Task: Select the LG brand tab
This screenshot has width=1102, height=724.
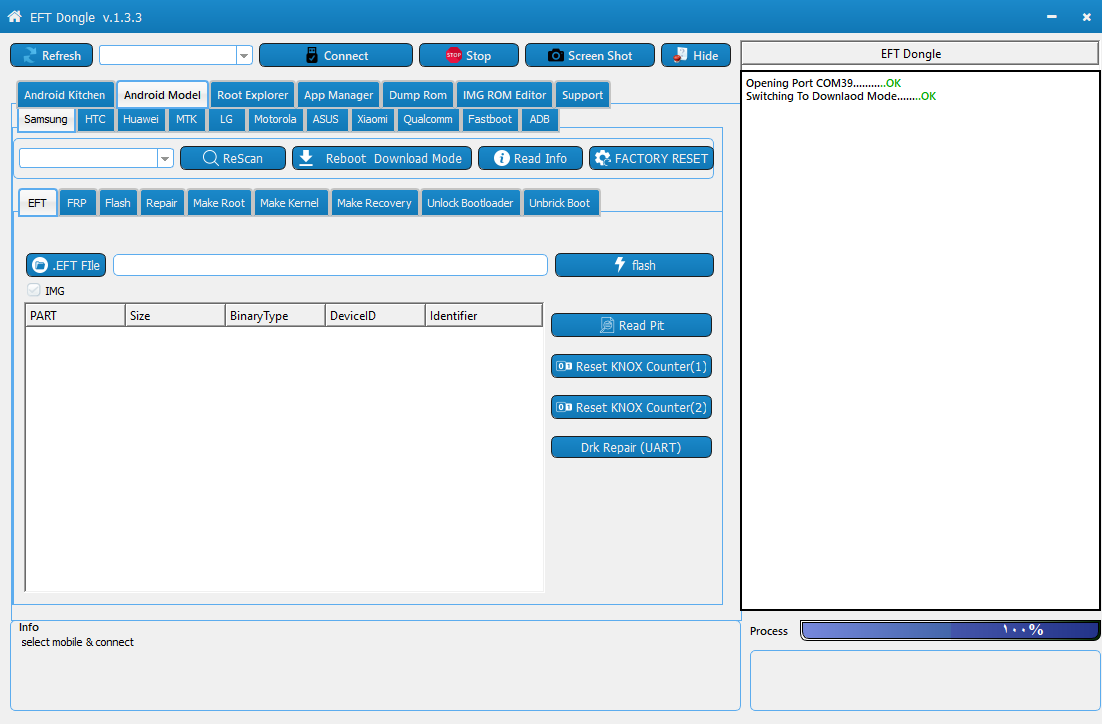Action: (x=226, y=119)
